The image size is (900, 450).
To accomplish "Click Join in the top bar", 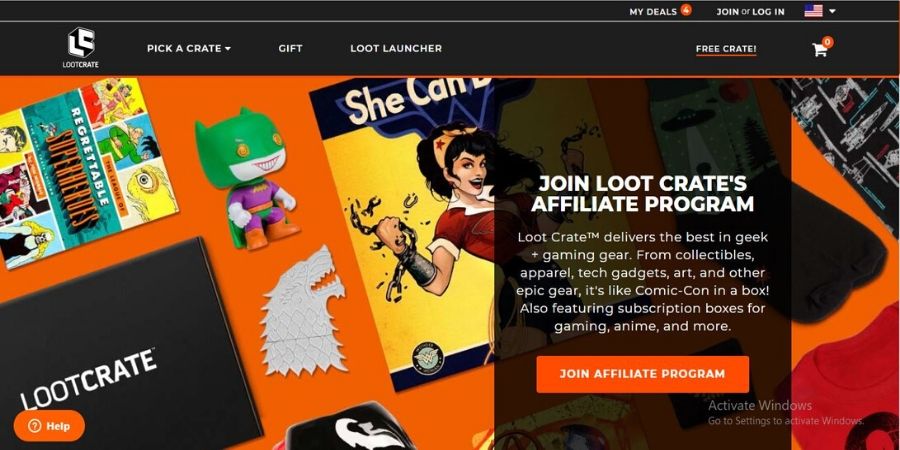I will pos(727,11).
